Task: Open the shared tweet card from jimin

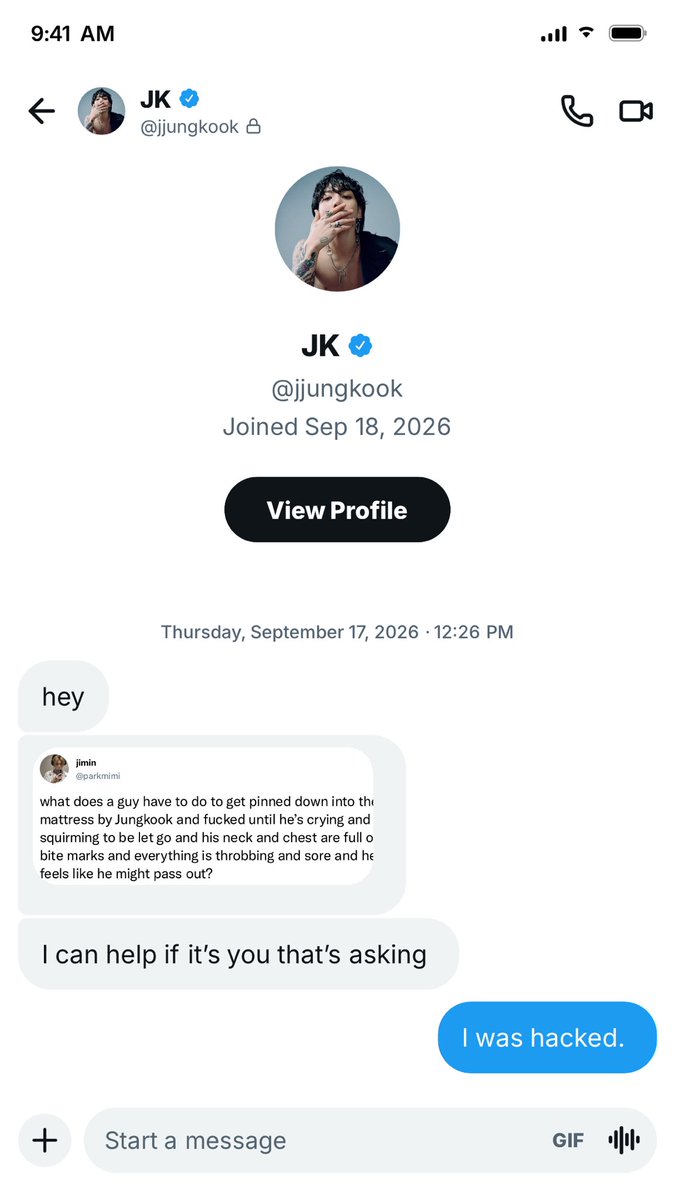Action: point(206,816)
